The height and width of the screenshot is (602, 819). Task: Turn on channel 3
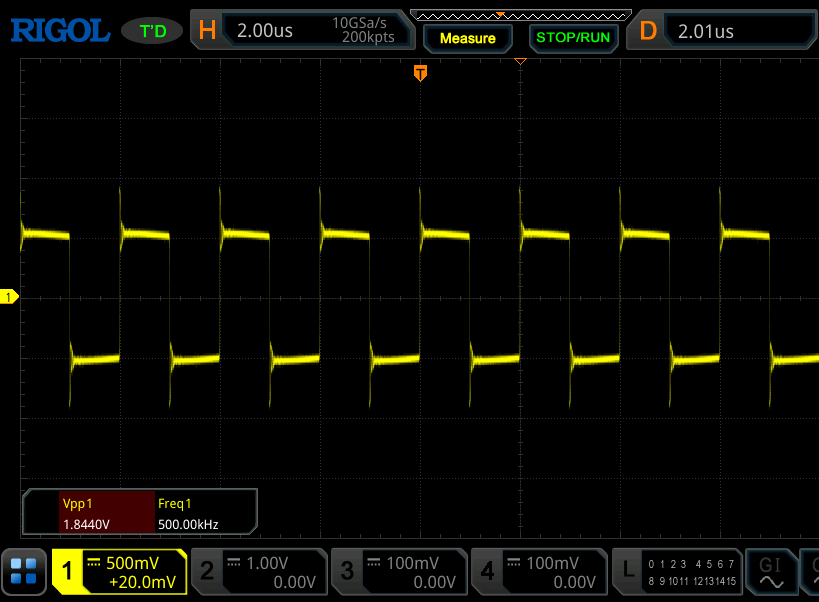[399, 572]
